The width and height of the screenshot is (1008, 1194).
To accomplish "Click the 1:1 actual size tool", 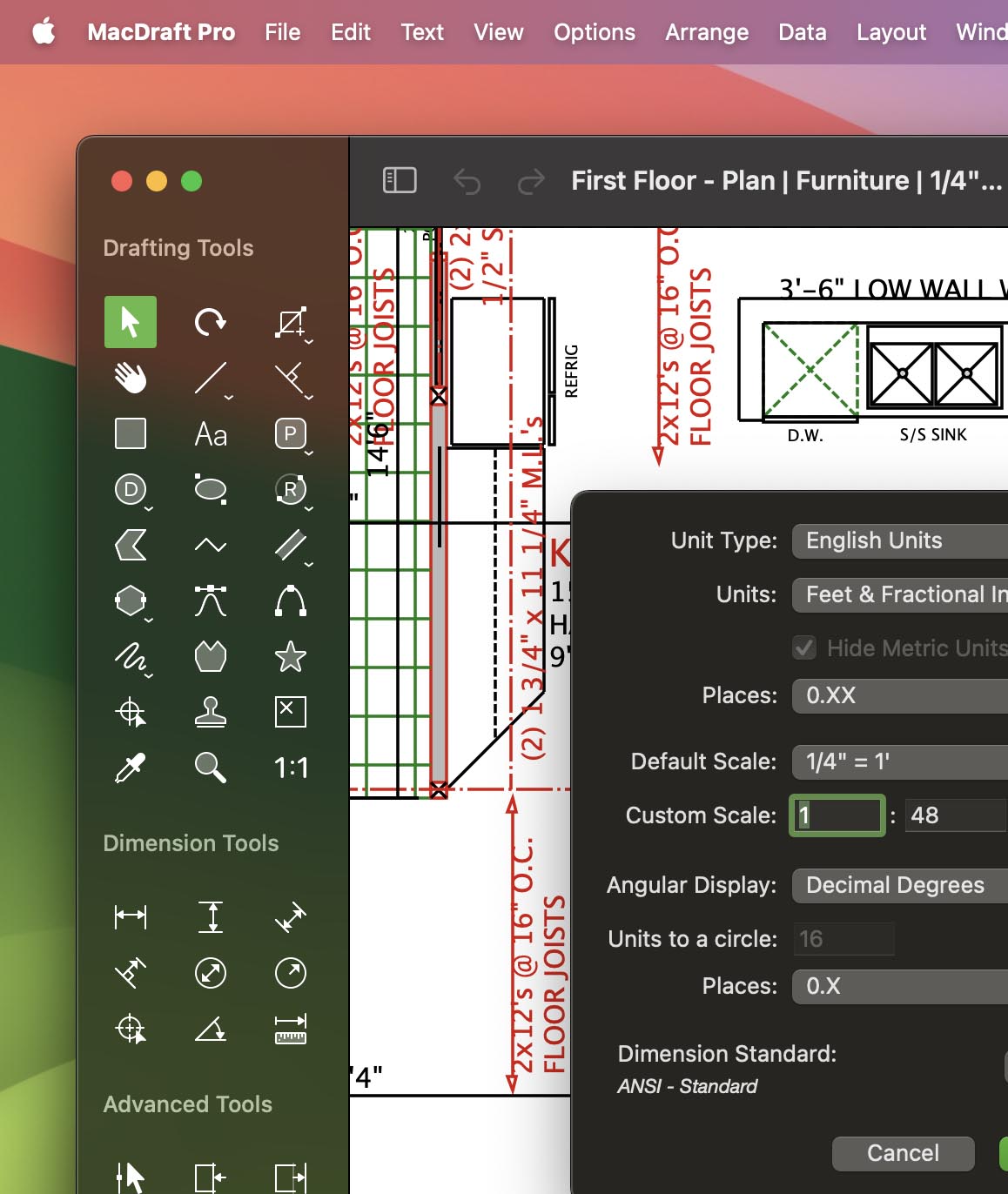I will tap(290, 768).
